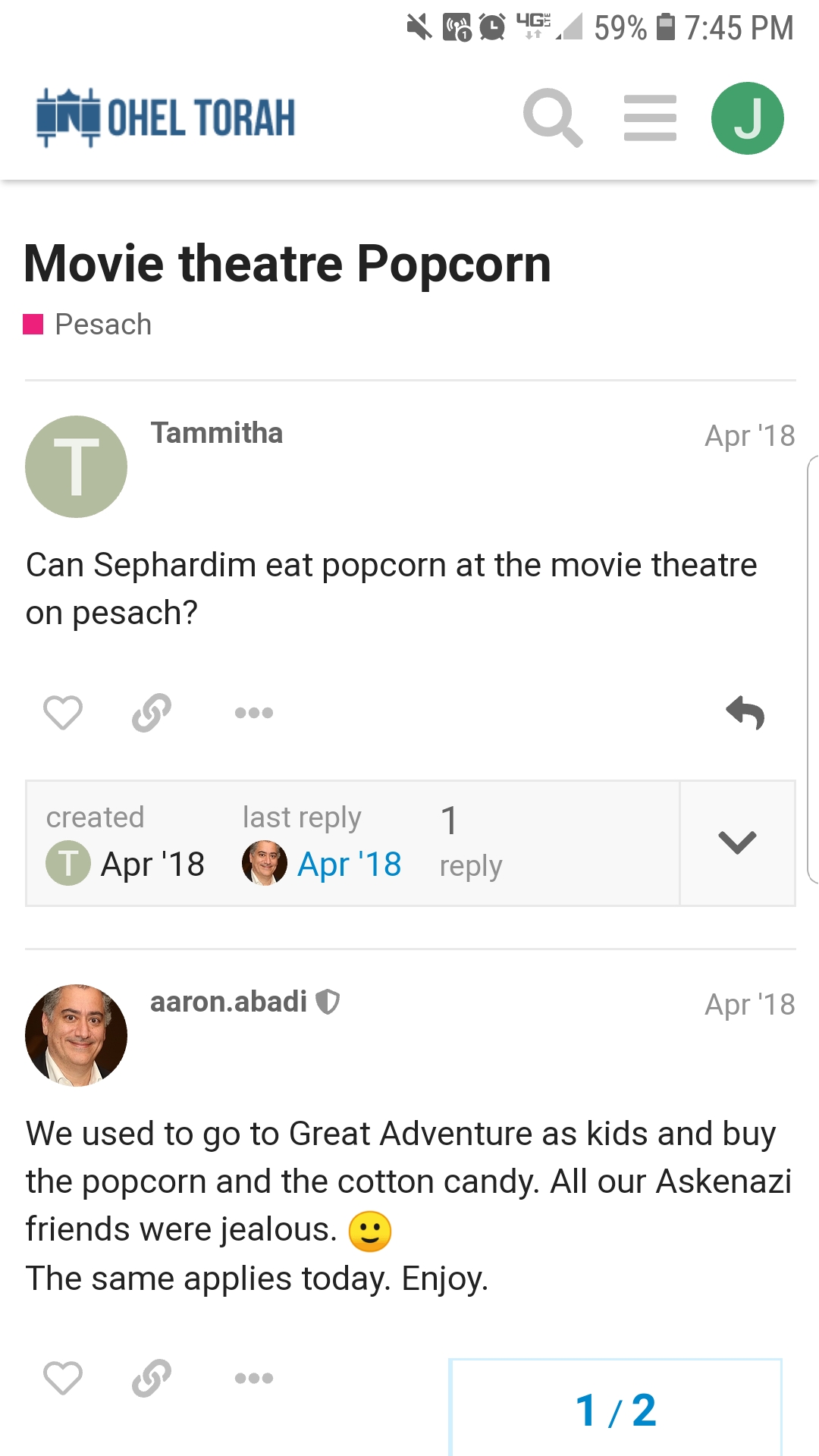Like aaron.abadi's reply with heart
This screenshot has width=819, height=1456.
click(x=63, y=1377)
